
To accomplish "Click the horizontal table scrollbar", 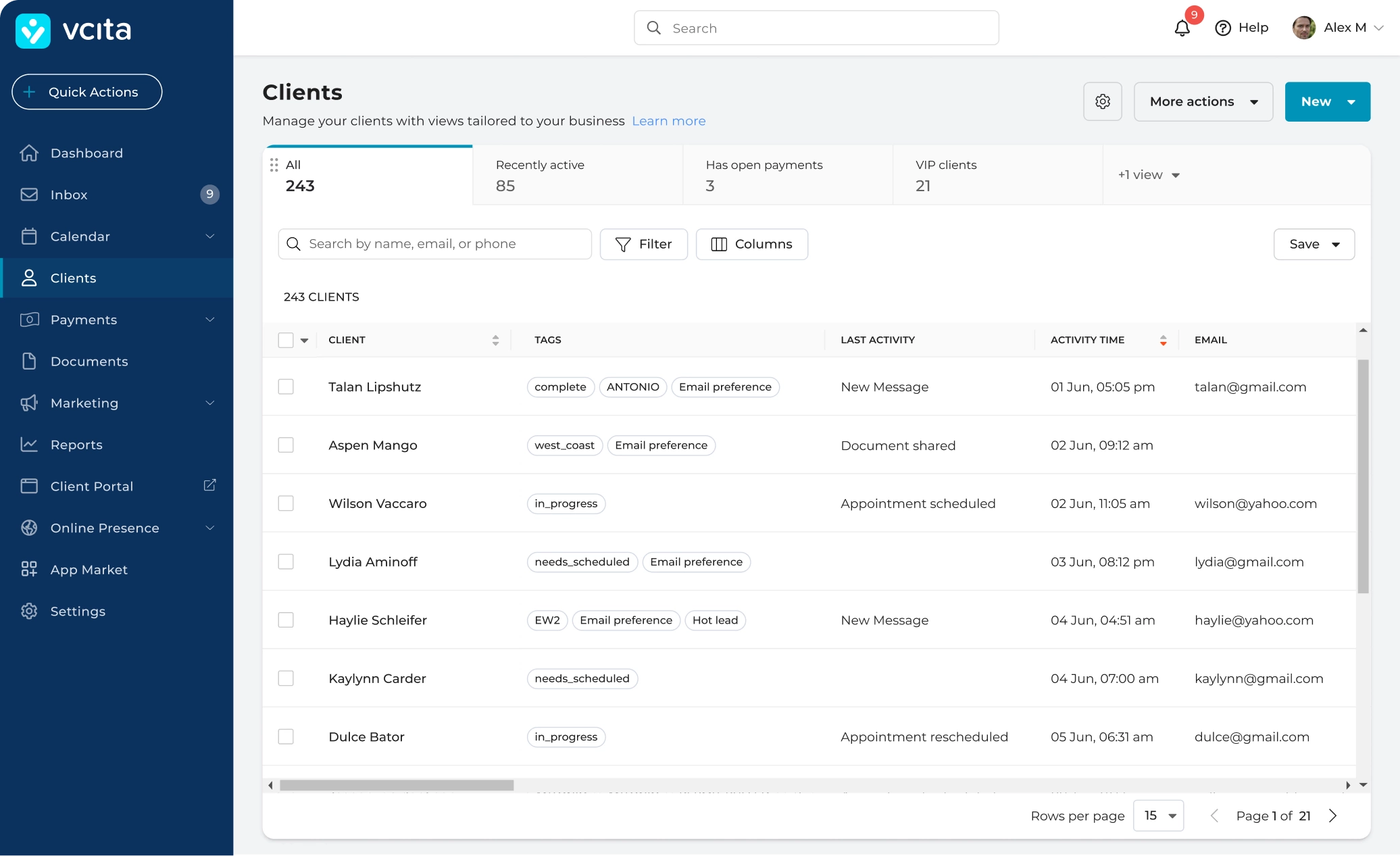I will click(x=397, y=785).
